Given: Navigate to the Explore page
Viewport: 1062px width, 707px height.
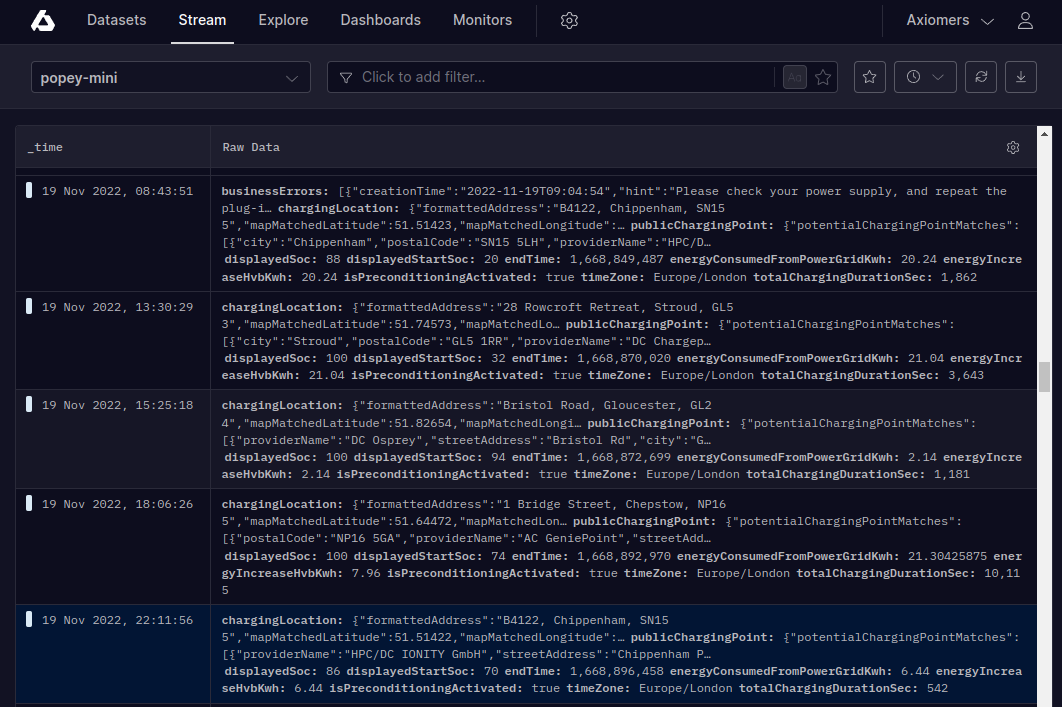Looking at the screenshot, I should click(x=283, y=21).
